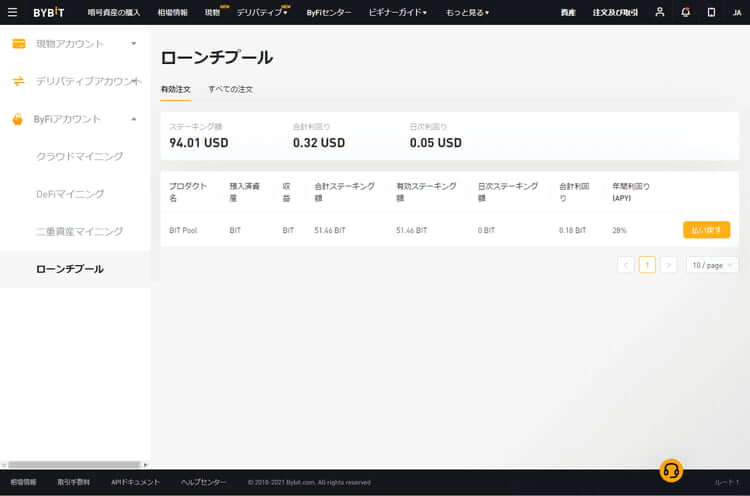The width and height of the screenshot is (750, 496).
Task: Open 注文及び取引 in top menu
Action: (x=615, y=13)
